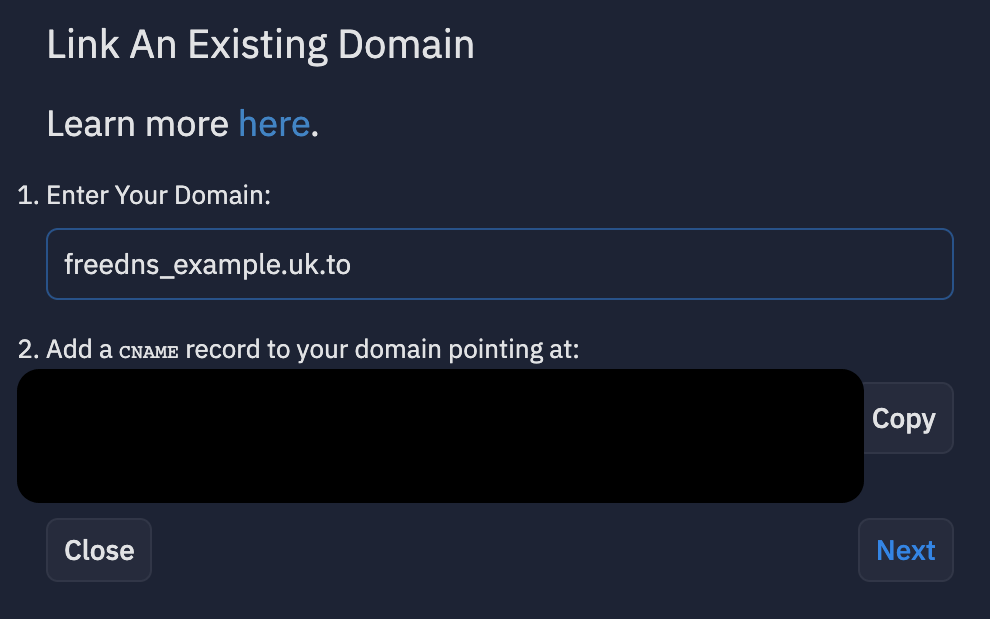Click the "Learn more" text

pos(138,124)
